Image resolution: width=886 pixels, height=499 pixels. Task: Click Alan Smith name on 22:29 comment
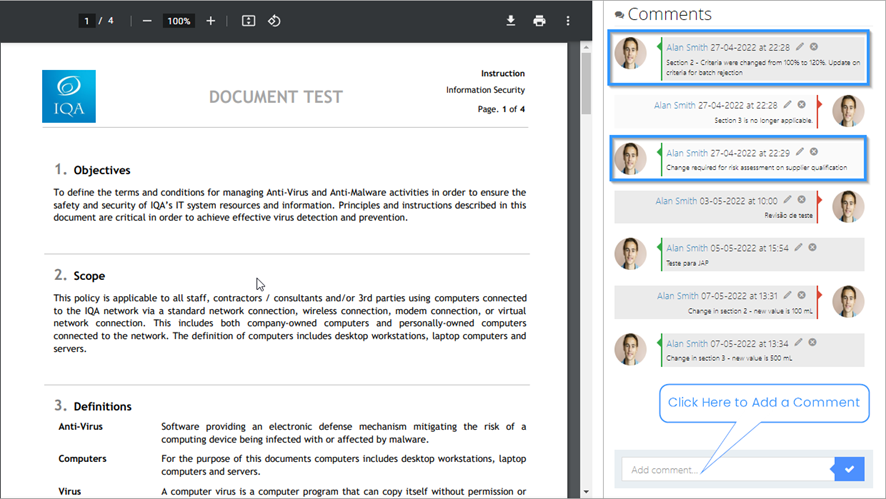pyautogui.click(x=687, y=153)
